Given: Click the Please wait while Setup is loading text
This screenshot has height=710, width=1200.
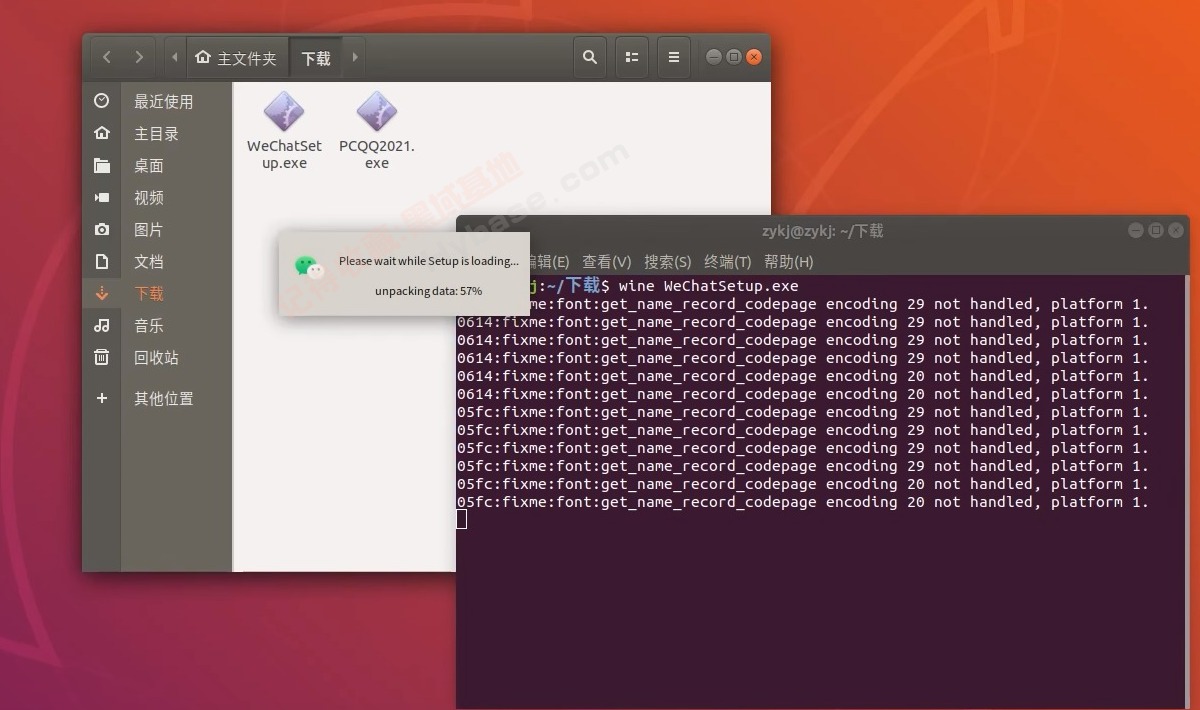Looking at the screenshot, I should click(x=429, y=261).
